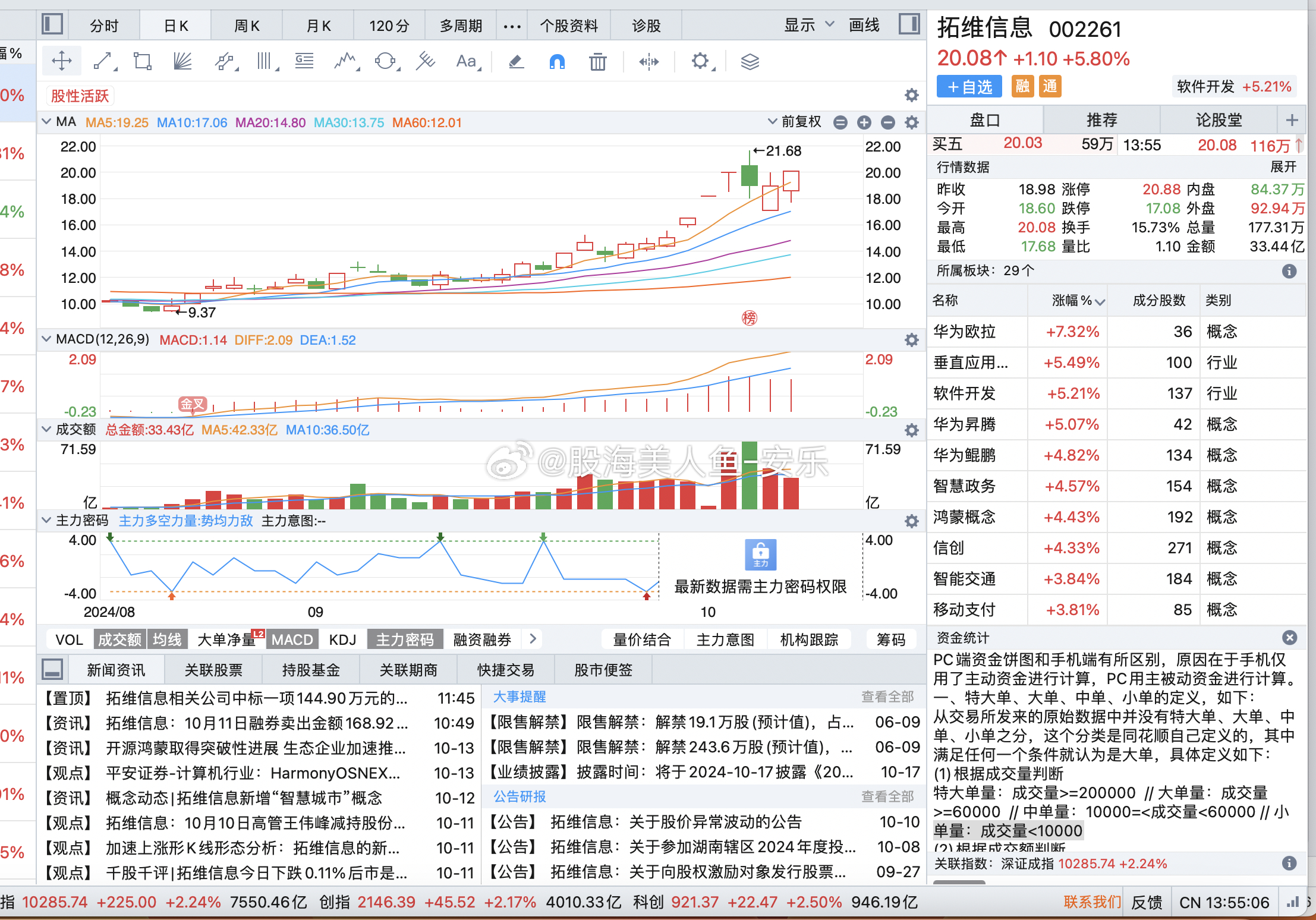Collapse the 主力密码 panel

(46, 521)
